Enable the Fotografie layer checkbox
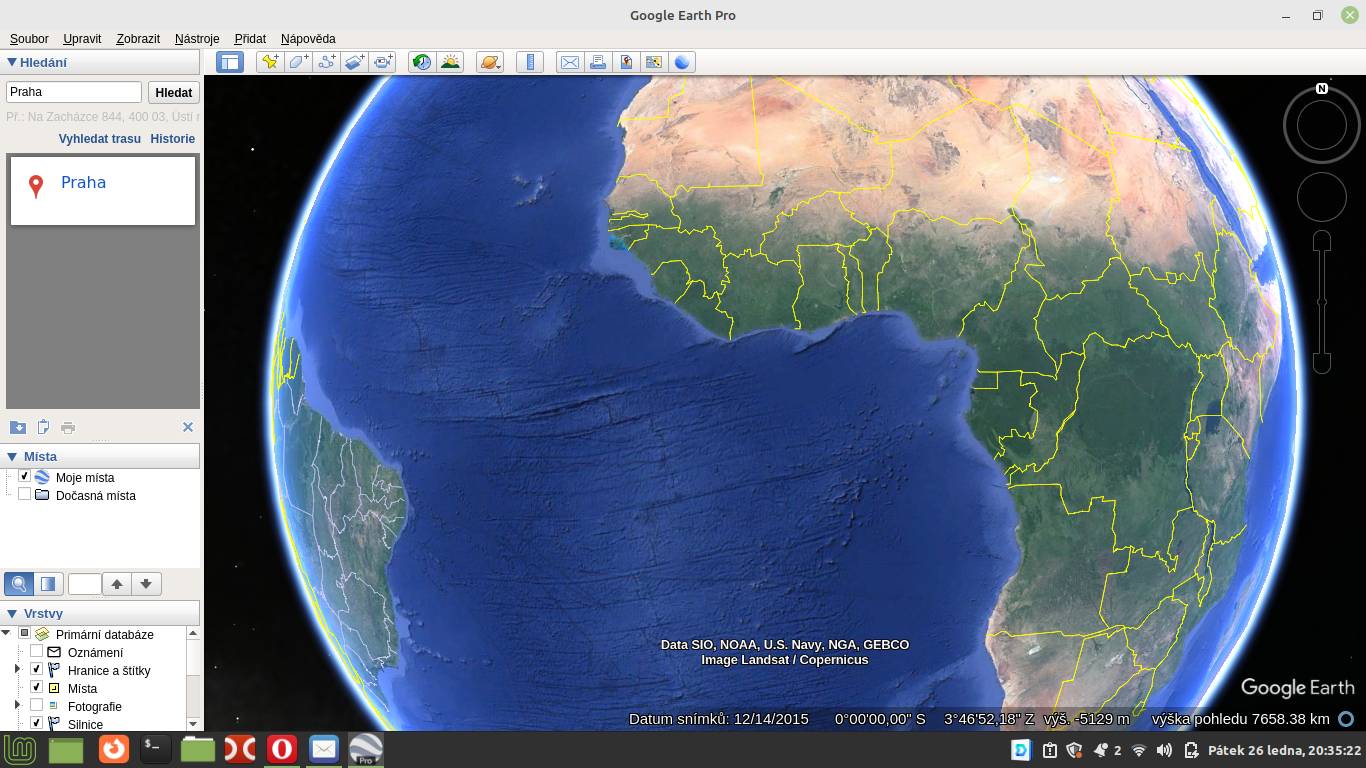Screen dimensions: 1366x768 point(37,705)
